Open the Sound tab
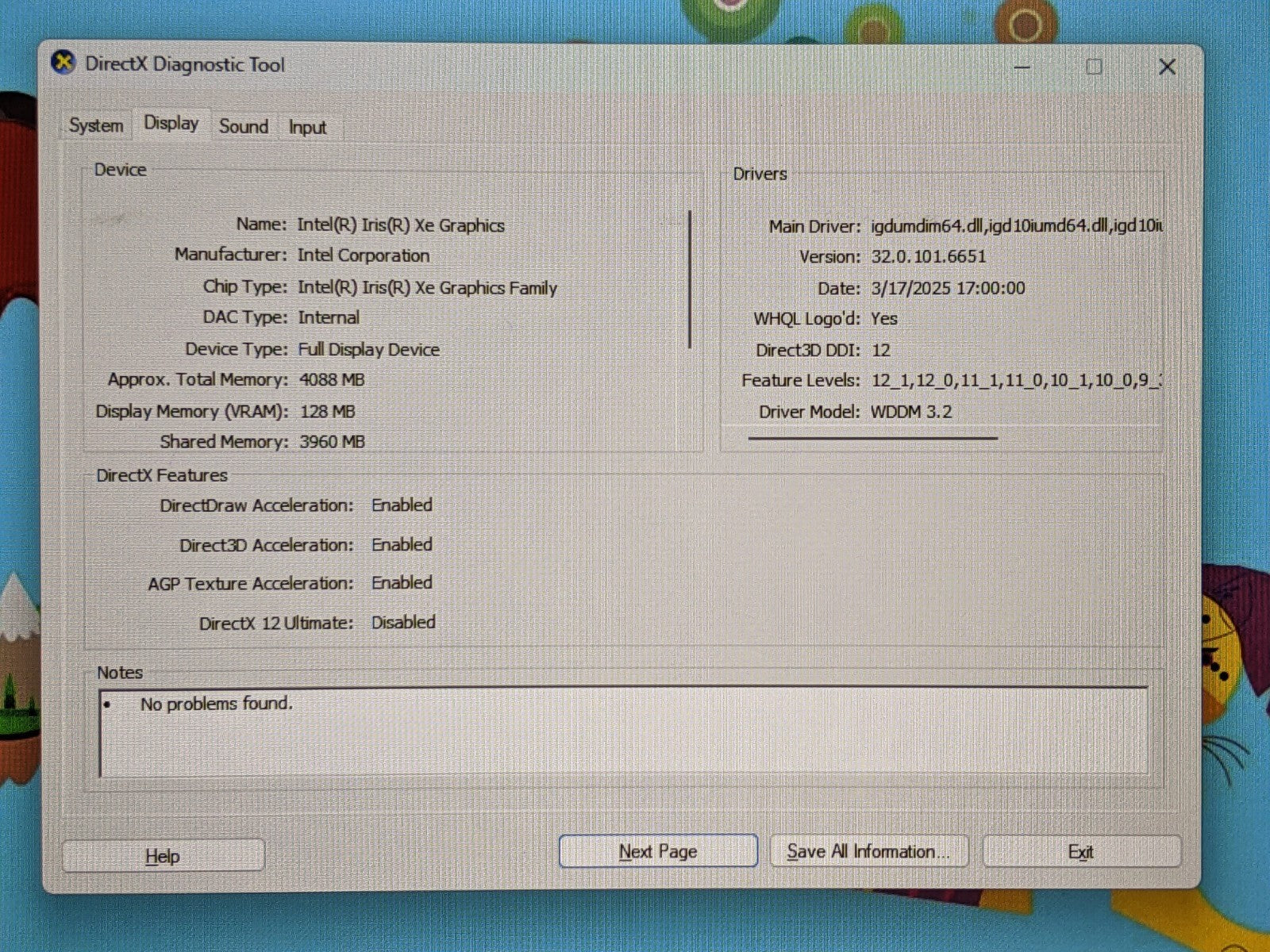The image size is (1270, 952). [x=243, y=127]
